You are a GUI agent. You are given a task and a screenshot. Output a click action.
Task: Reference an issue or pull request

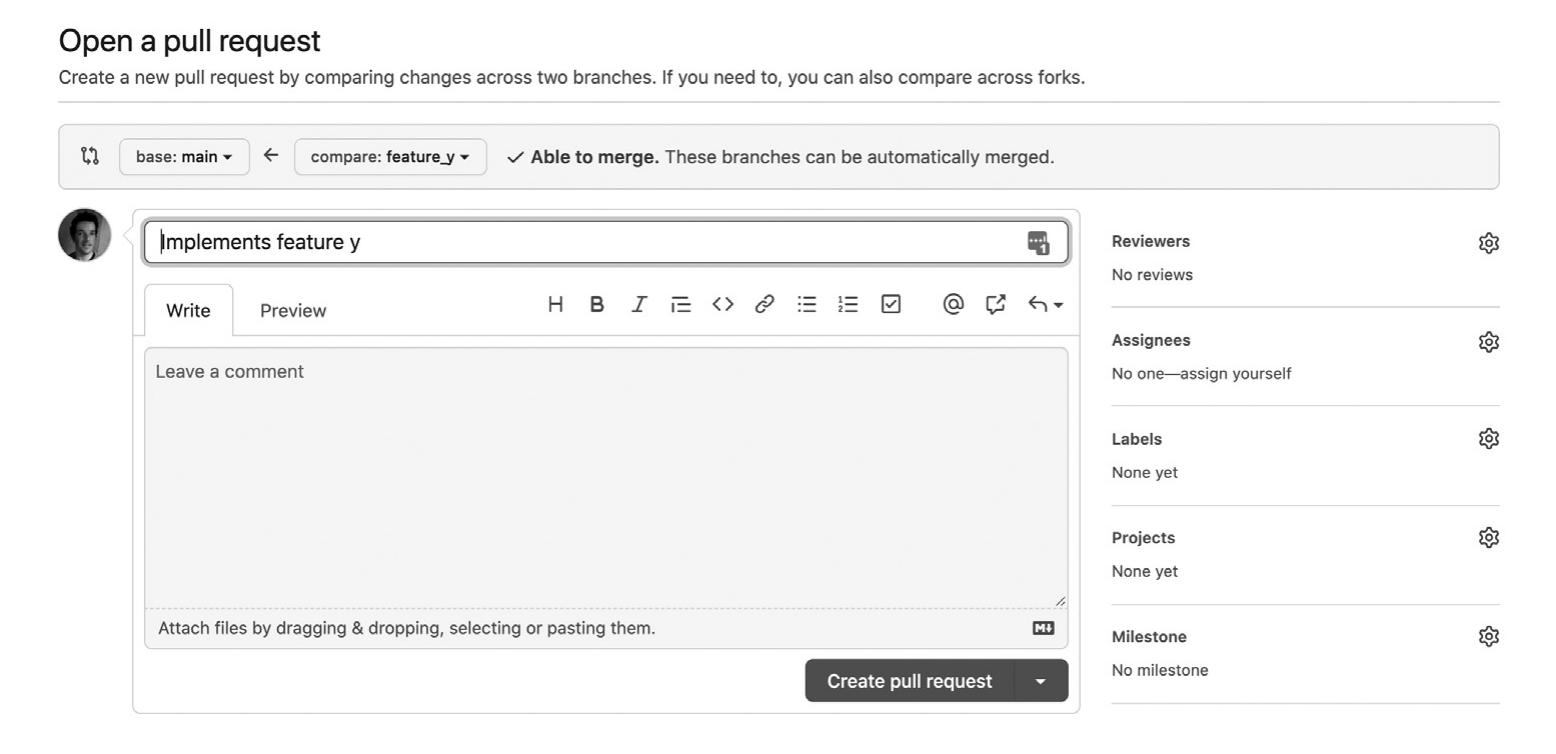pyautogui.click(x=995, y=305)
